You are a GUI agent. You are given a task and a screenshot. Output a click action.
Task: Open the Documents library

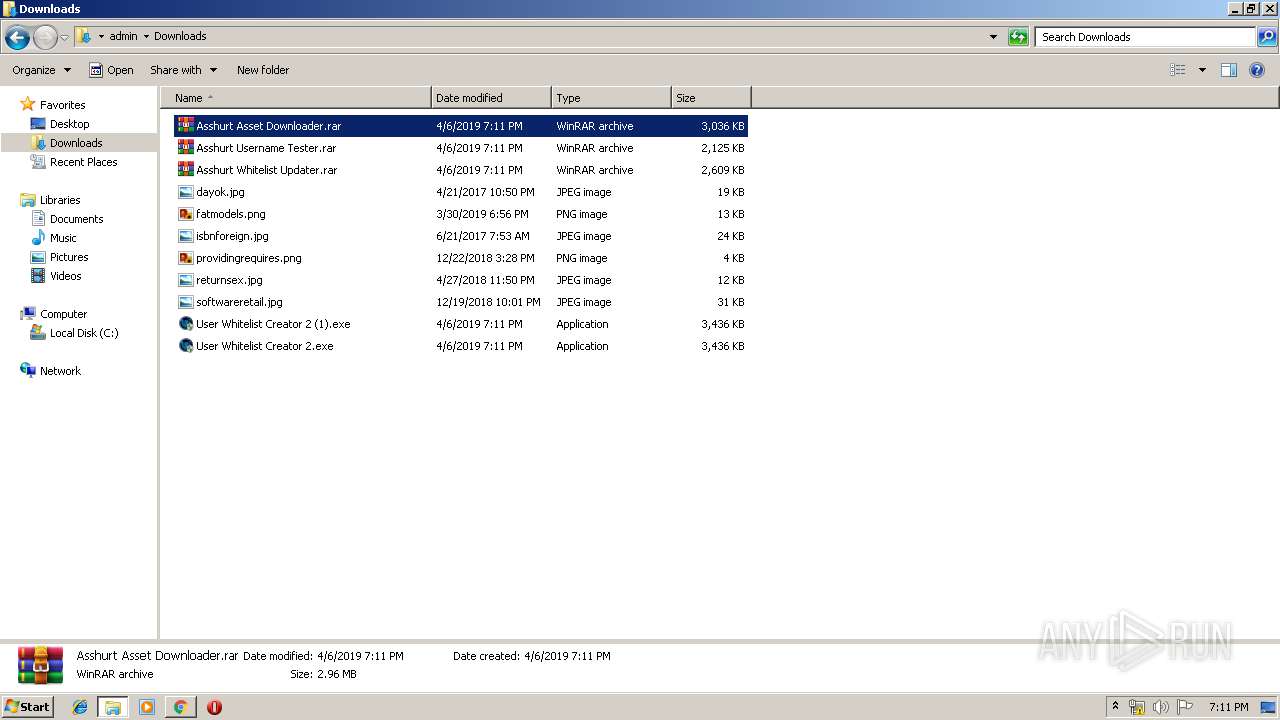[76, 219]
